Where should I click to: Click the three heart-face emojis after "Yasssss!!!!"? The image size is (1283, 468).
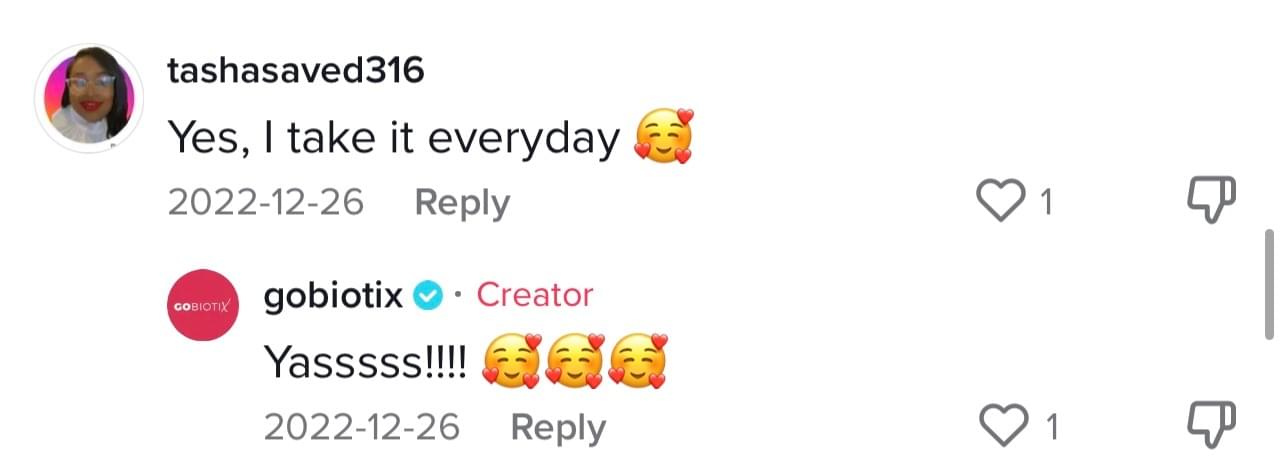[574, 362]
